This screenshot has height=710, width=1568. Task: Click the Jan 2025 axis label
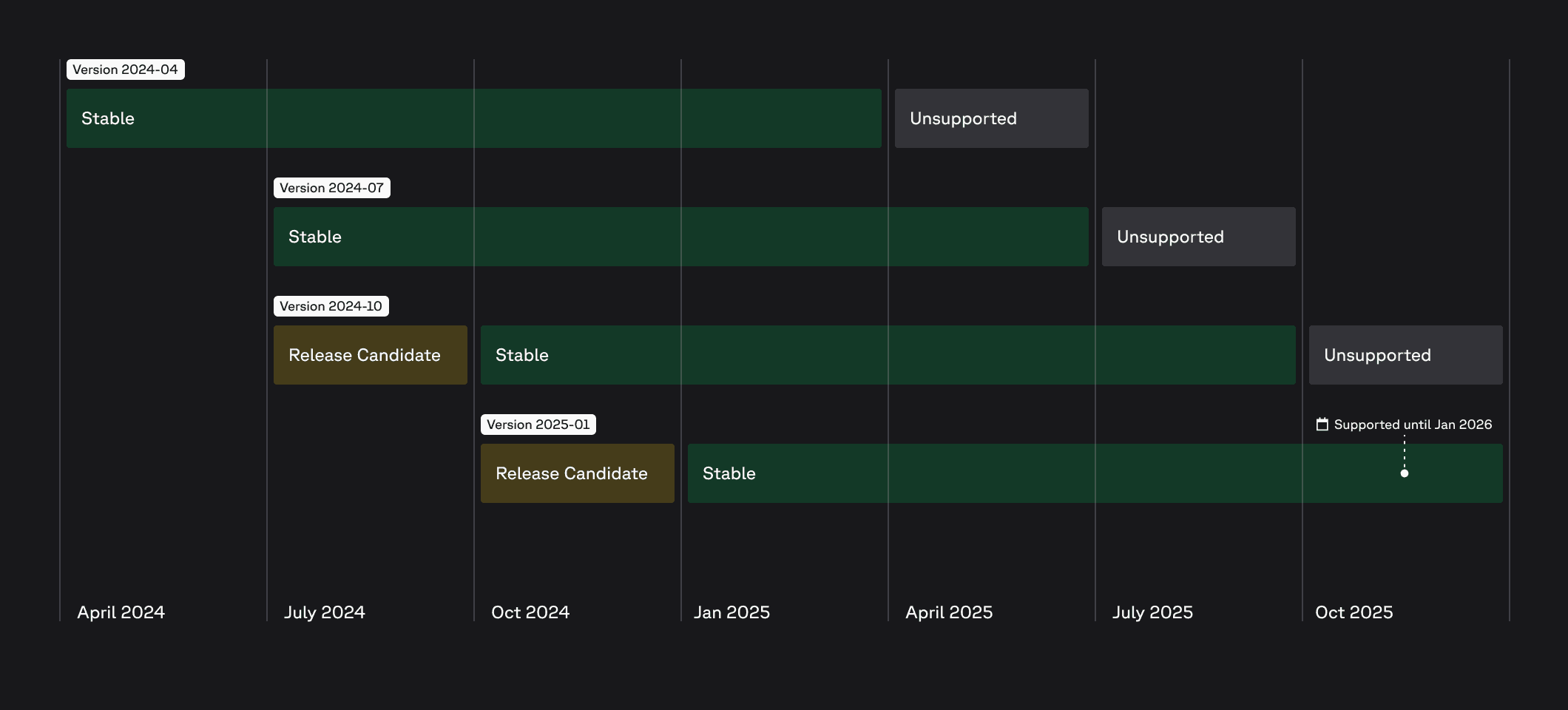[731, 612]
